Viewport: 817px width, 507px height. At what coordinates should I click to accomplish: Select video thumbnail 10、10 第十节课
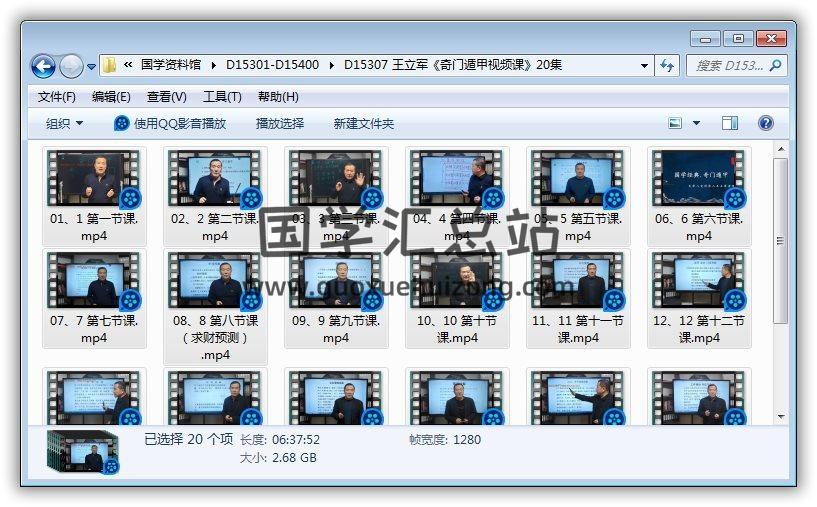tap(456, 281)
